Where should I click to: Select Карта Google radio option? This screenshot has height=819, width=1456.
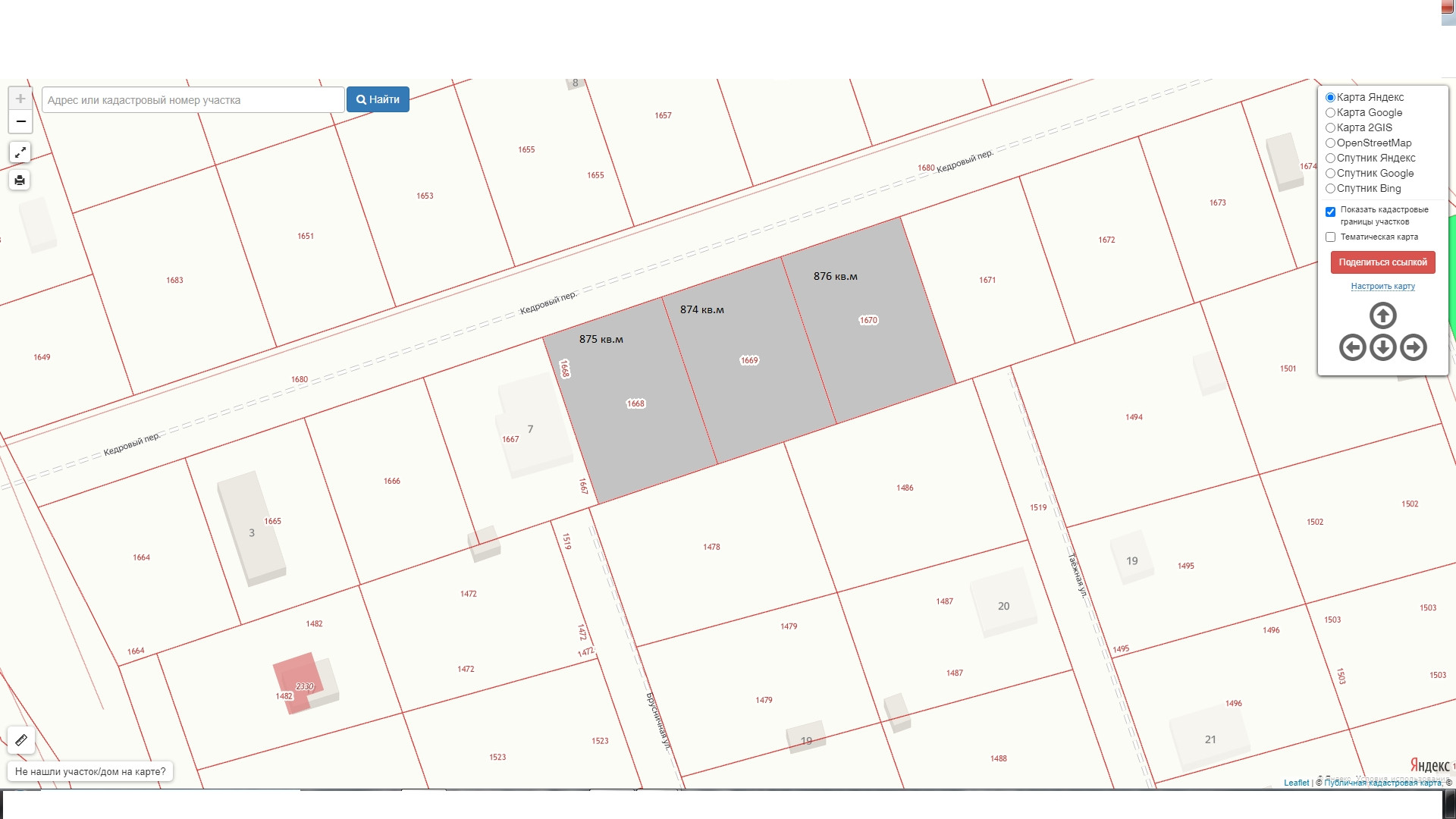[x=1330, y=113]
